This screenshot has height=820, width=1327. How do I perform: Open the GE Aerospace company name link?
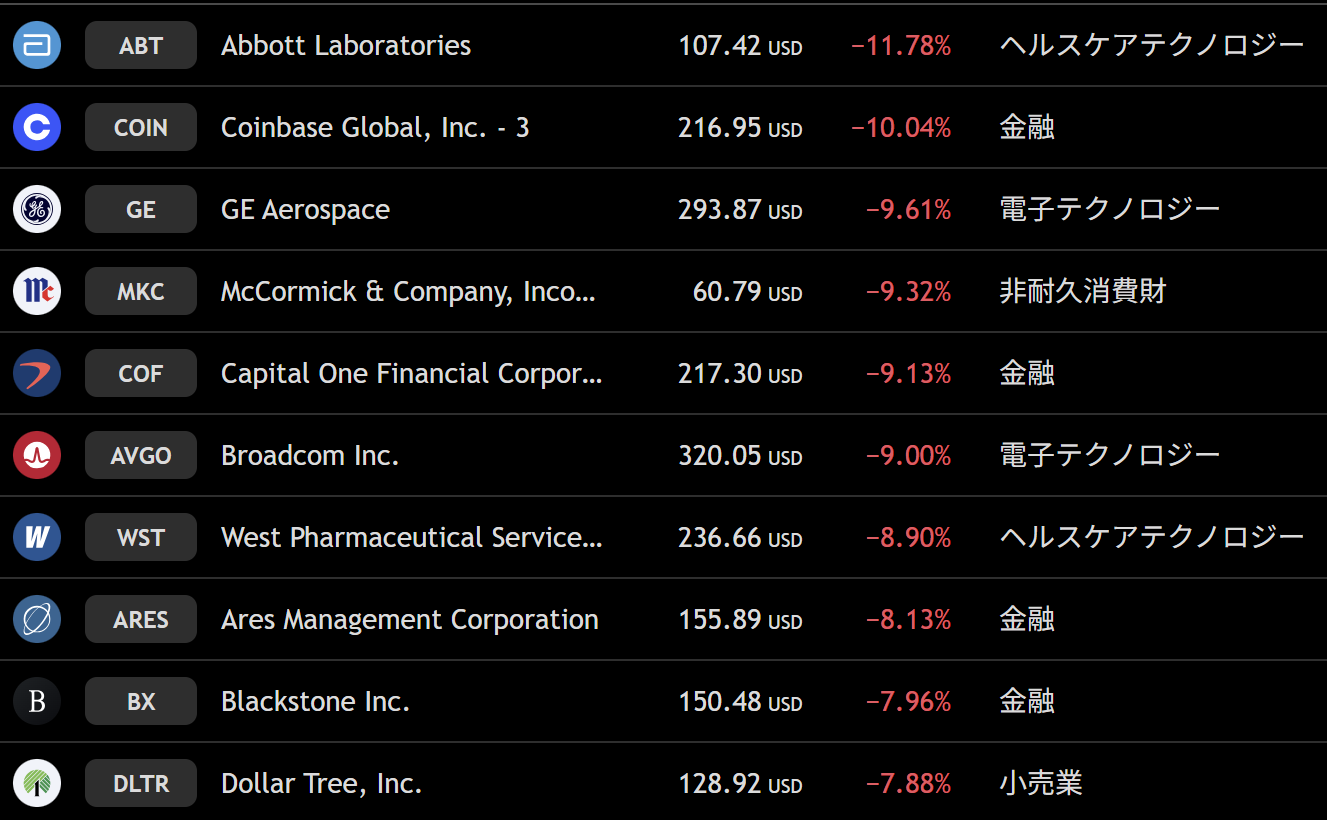305,210
